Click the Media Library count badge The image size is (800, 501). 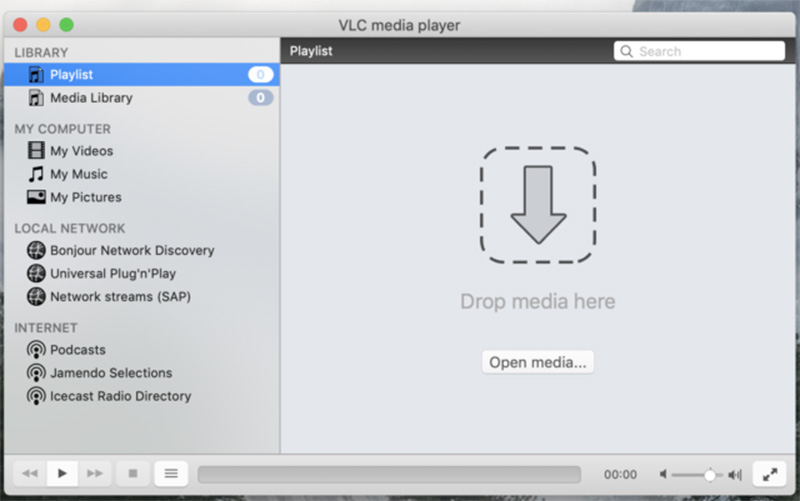260,97
